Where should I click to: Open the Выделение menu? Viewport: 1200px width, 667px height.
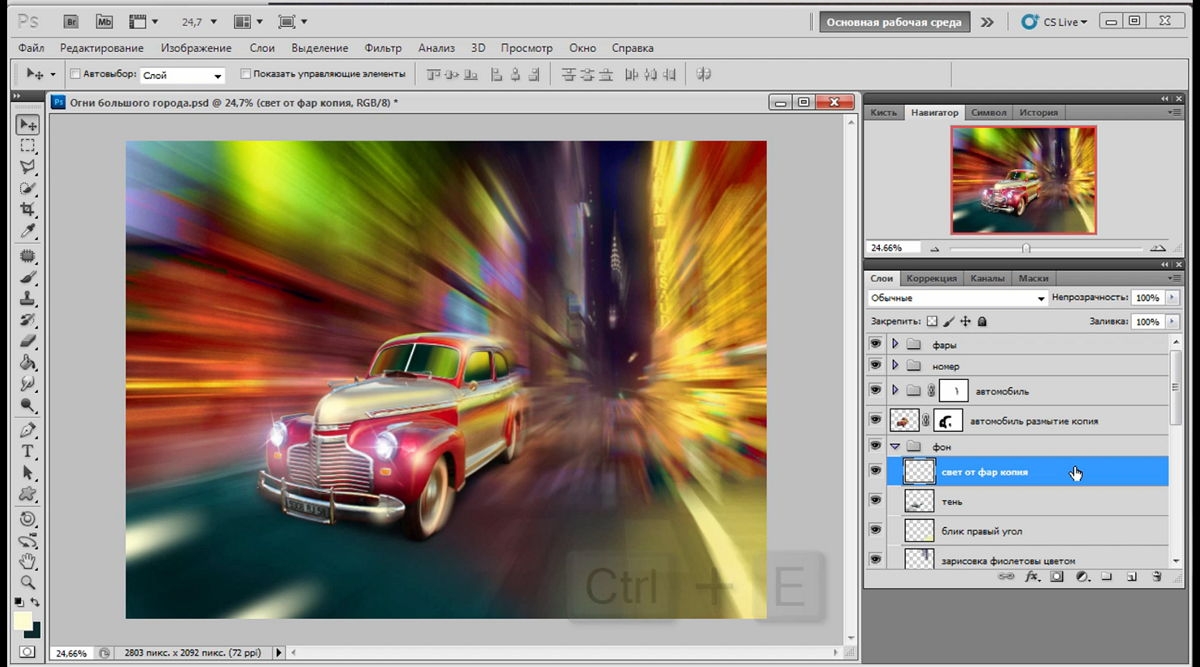320,48
